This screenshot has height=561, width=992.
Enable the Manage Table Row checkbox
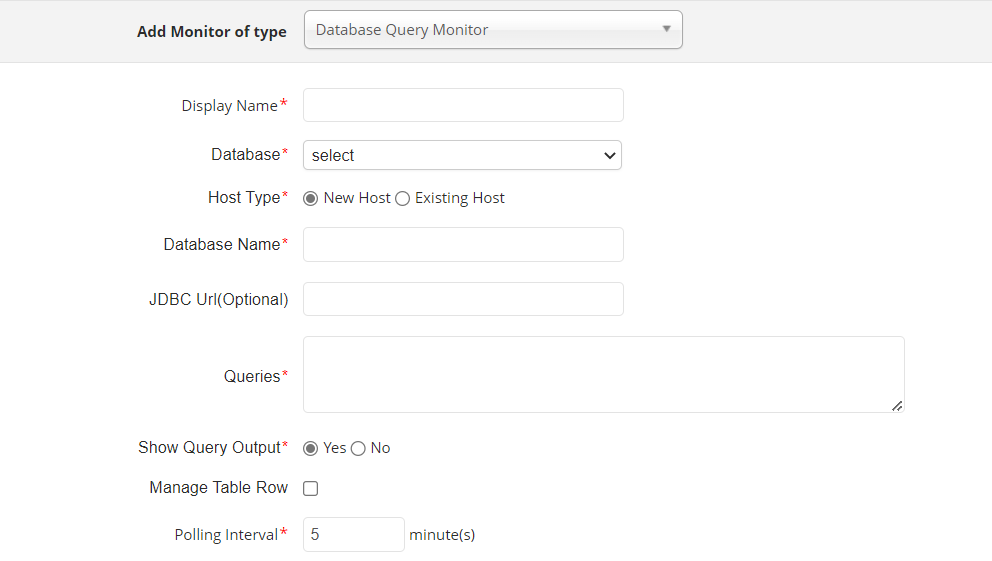click(x=311, y=489)
